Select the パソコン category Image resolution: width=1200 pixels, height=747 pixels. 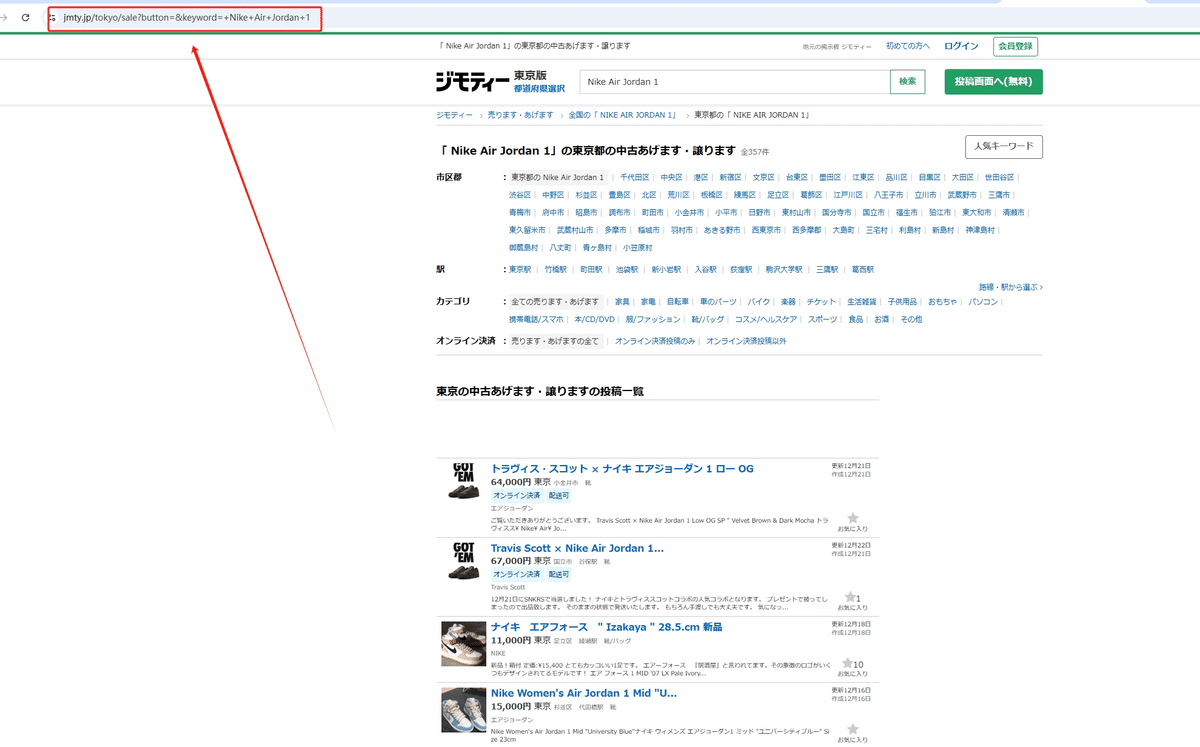click(982, 301)
